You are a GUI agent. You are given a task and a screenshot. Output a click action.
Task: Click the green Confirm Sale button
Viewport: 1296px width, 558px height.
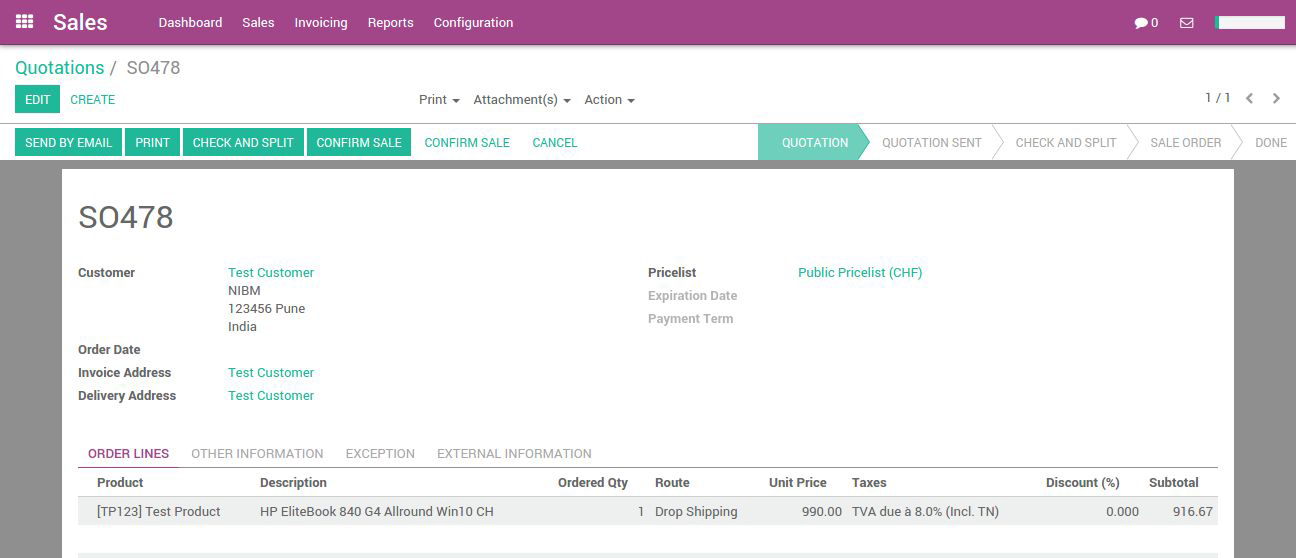[x=359, y=142]
